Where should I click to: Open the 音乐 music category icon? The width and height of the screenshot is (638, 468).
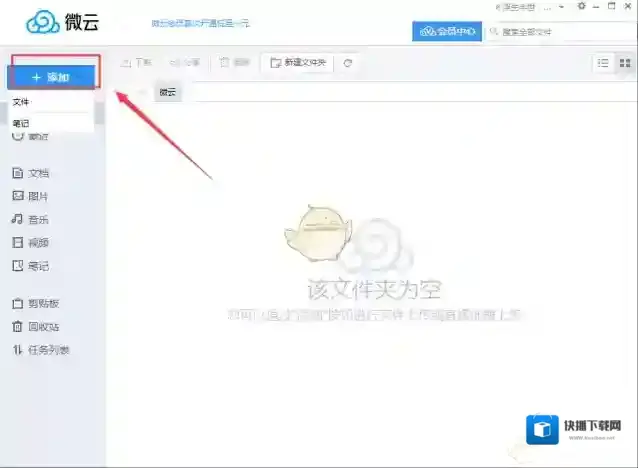pos(17,219)
